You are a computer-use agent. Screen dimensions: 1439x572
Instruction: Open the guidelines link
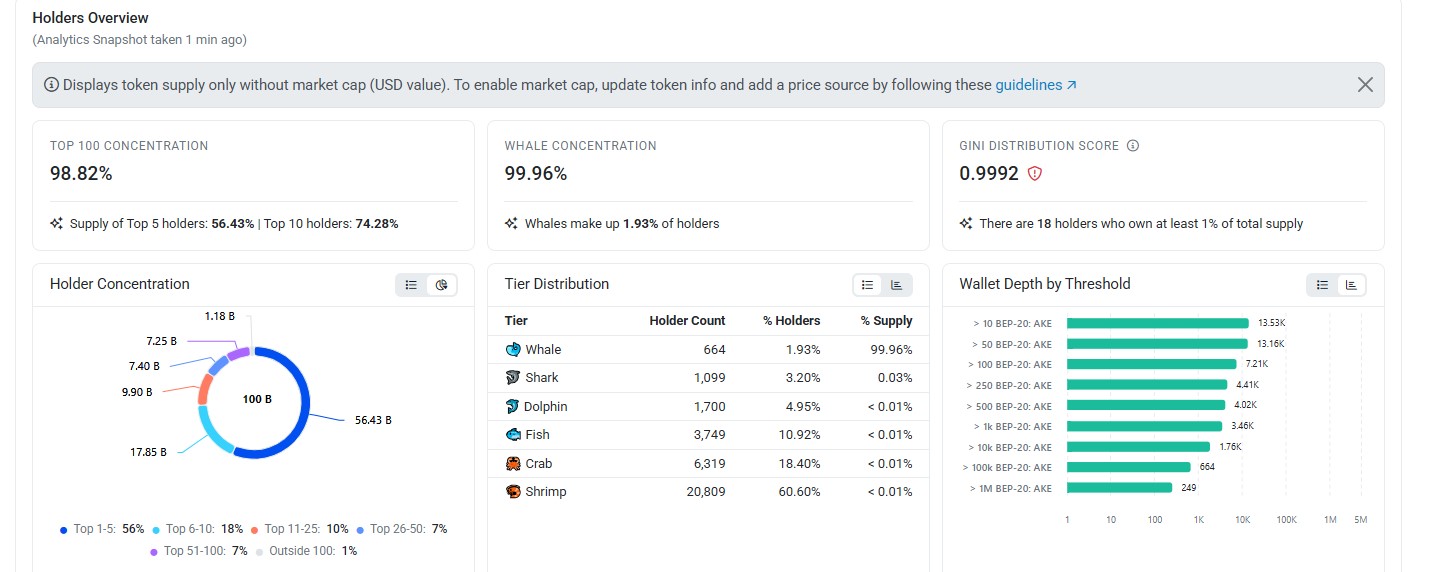click(1036, 85)
